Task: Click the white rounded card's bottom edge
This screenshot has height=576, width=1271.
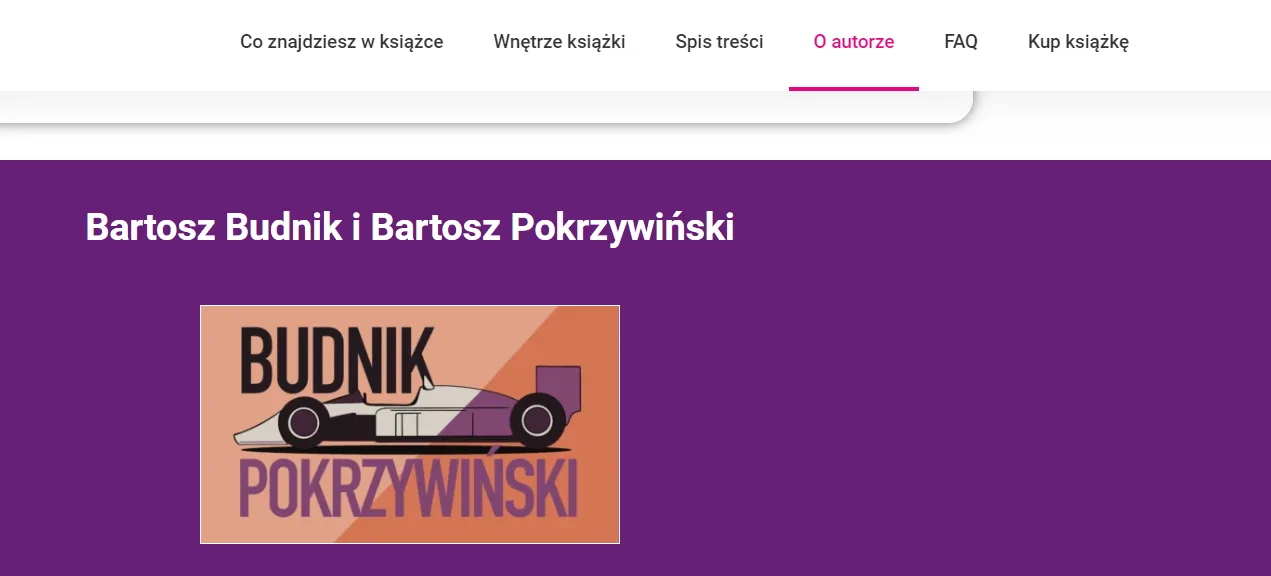Action: [x=480, y=120]
